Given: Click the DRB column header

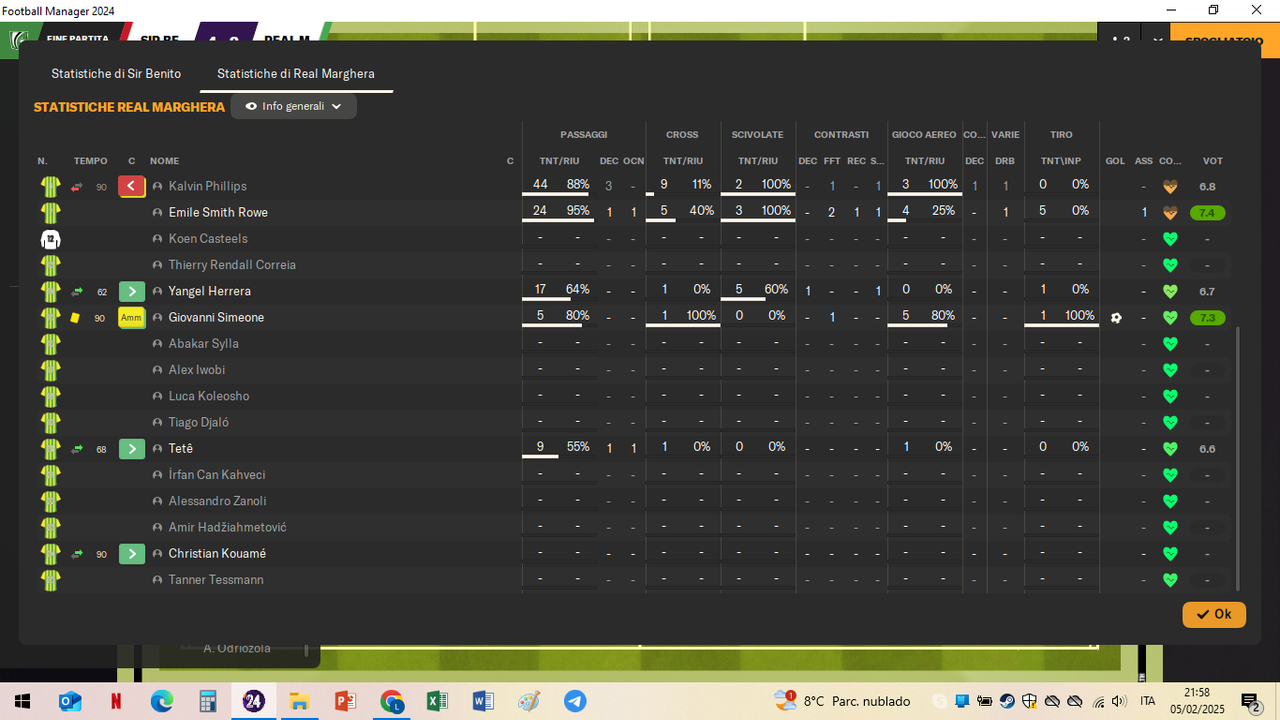Looking at the screenshot, I should tap(1005, 161).
